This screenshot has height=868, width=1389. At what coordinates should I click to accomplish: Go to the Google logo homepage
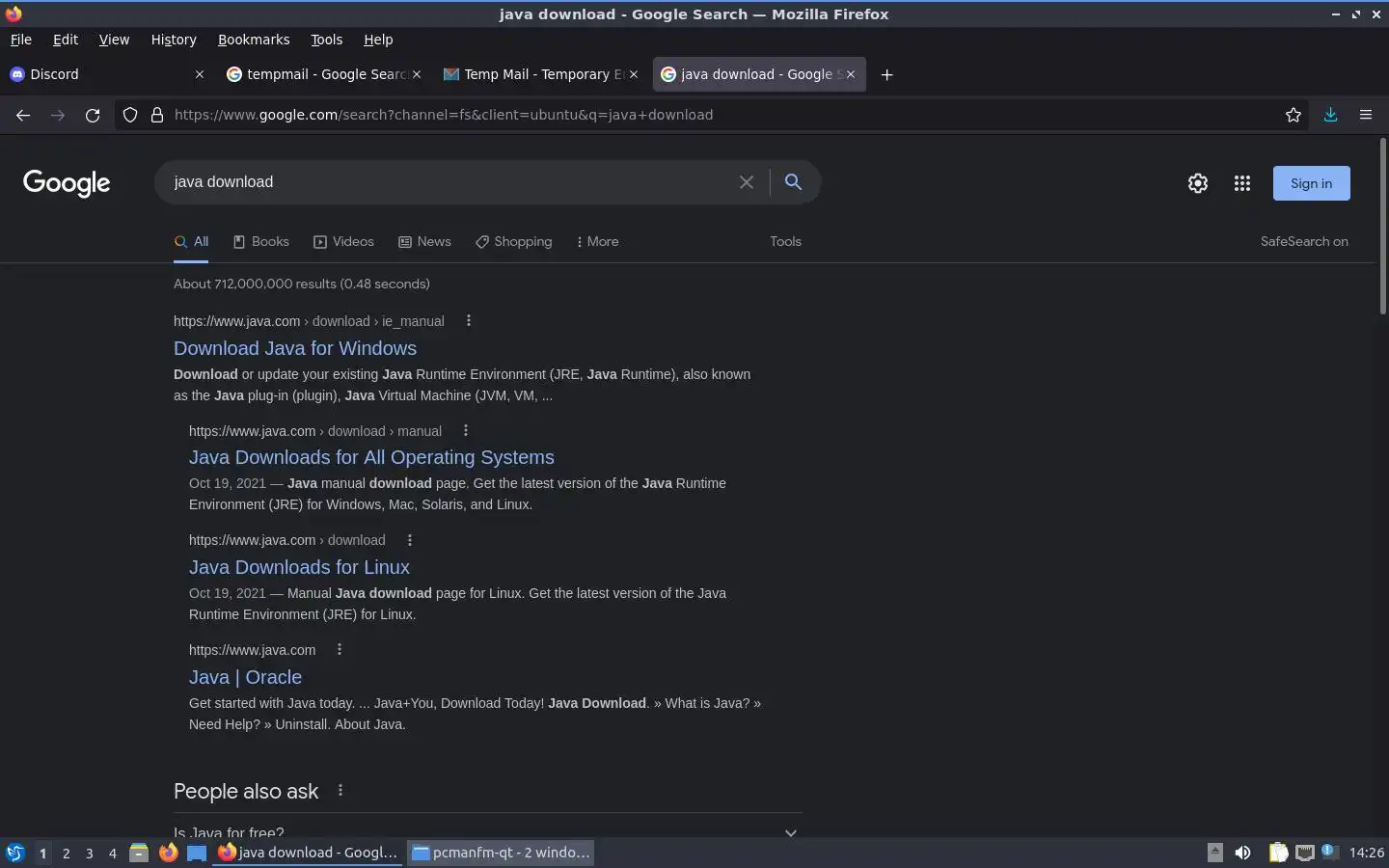[x=67, y=183]
